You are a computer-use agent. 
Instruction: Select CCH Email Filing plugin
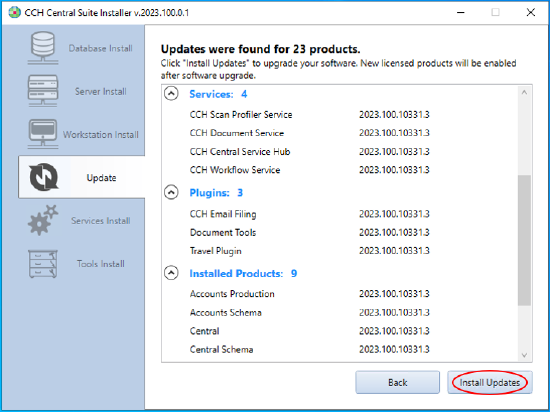(309, 214)
